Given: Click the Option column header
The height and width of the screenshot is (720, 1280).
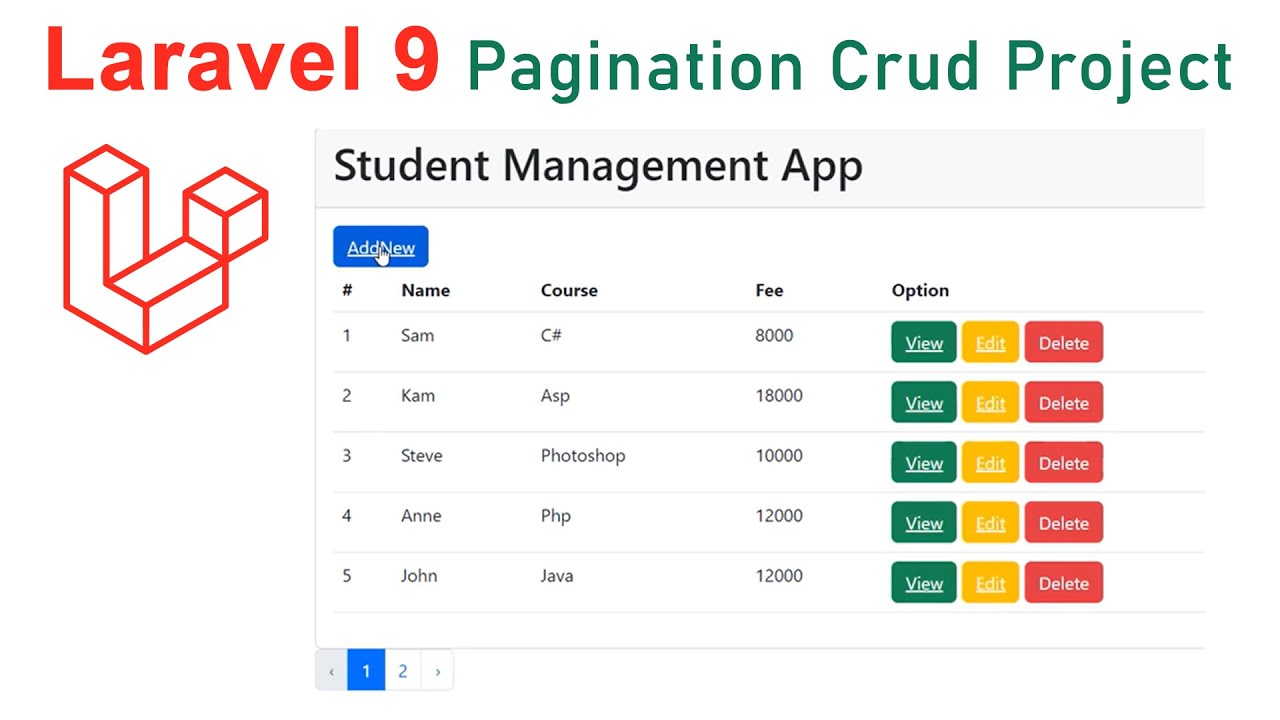Looking at the screenshot, I should point(920,291).
